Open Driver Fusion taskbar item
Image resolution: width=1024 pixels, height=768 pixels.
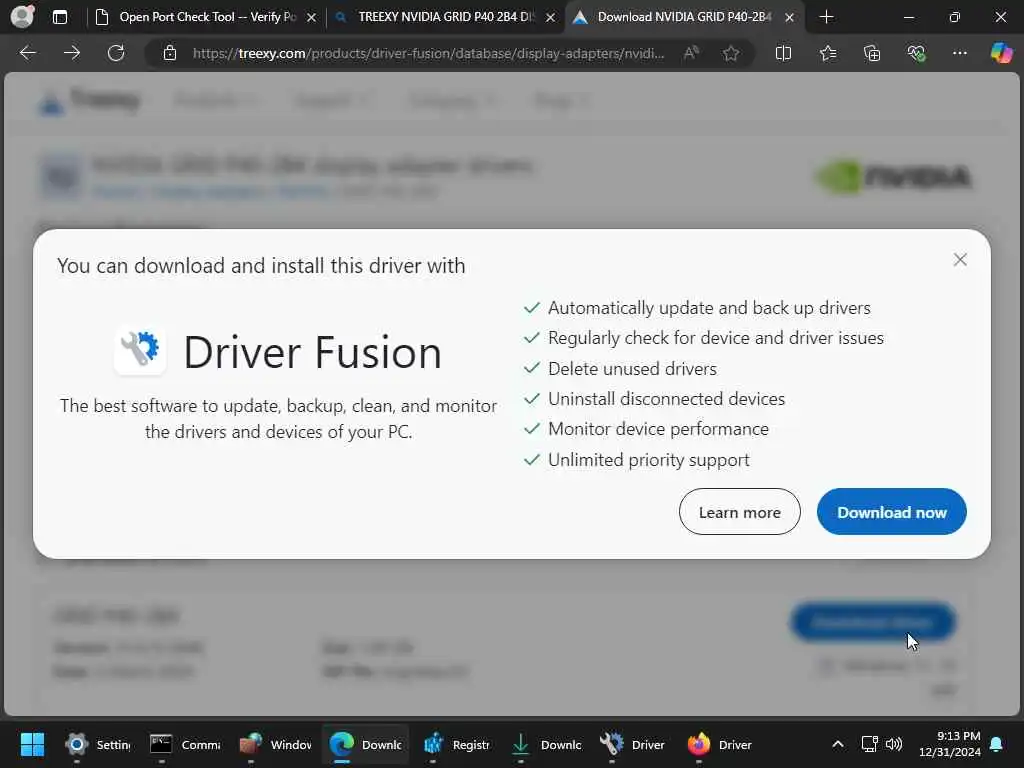(633, 744)
